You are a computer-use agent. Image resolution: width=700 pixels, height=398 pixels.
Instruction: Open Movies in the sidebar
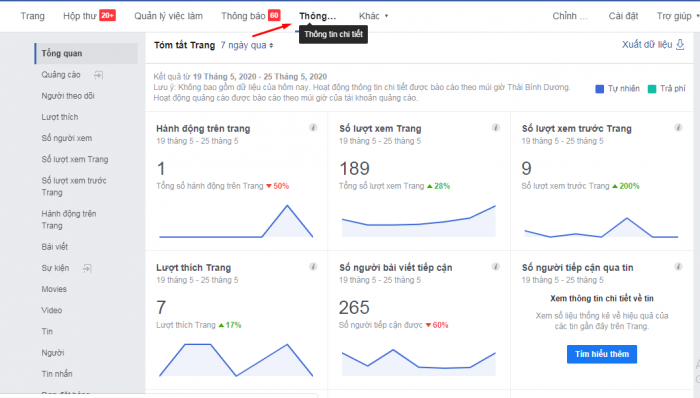[54, 289]
